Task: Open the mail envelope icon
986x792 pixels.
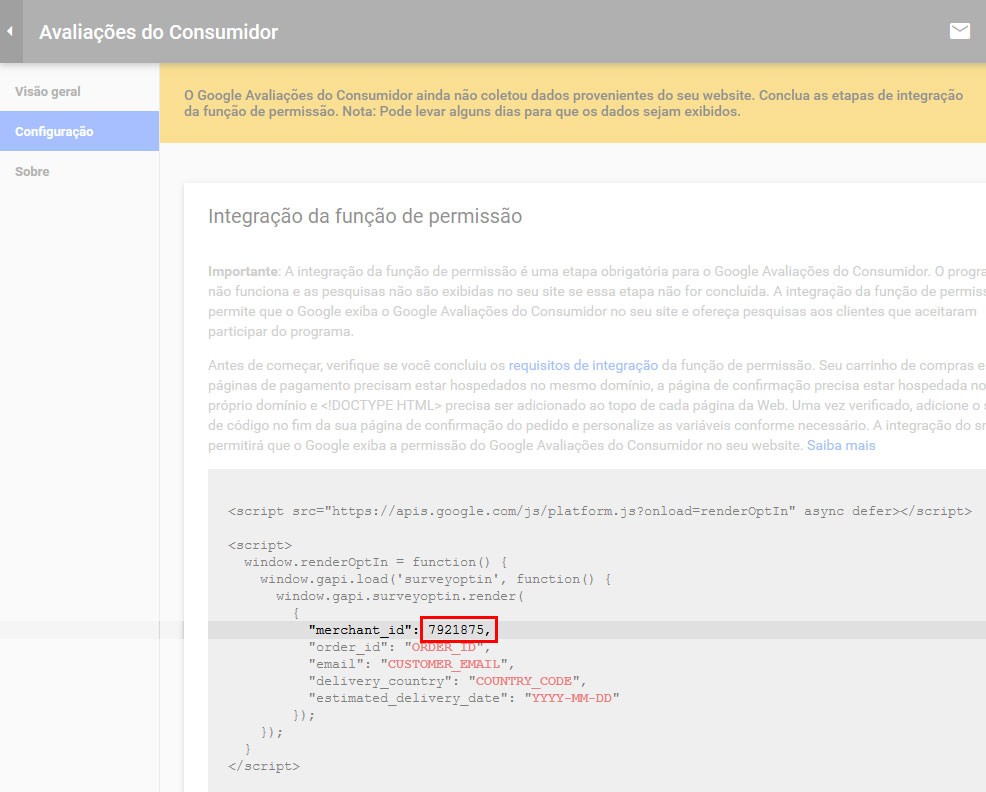Action: [960, 31]
